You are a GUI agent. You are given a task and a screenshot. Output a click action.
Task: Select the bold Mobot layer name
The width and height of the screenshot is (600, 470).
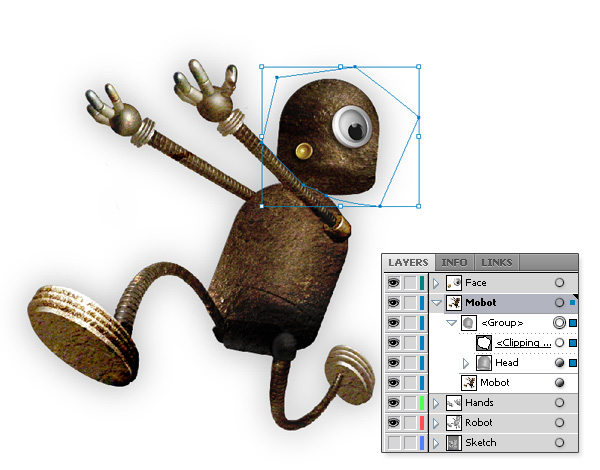(481, 303)
